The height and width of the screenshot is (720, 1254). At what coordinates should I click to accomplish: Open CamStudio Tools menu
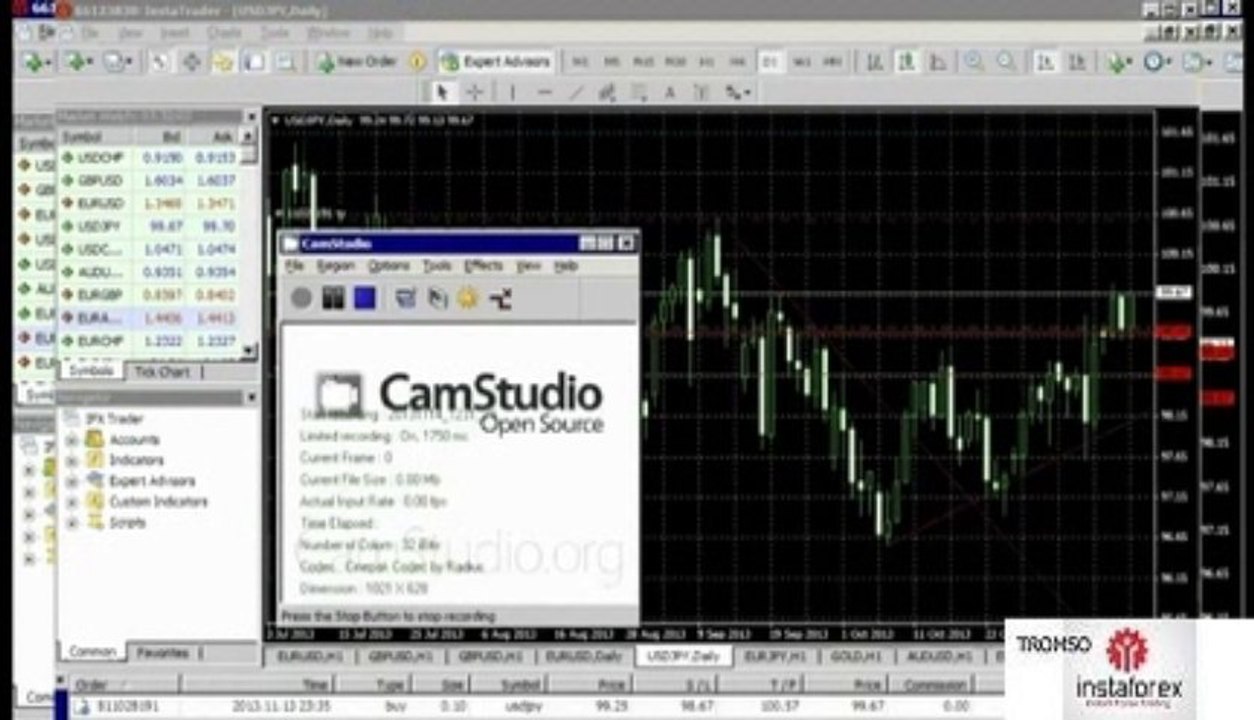point(437,267)
